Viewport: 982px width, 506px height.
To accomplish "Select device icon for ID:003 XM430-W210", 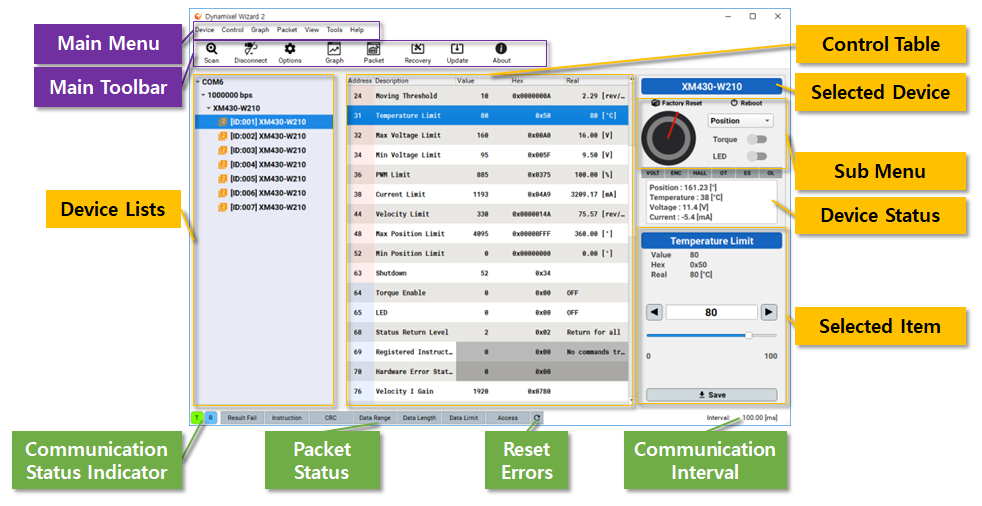I will [x=222, y=150].
